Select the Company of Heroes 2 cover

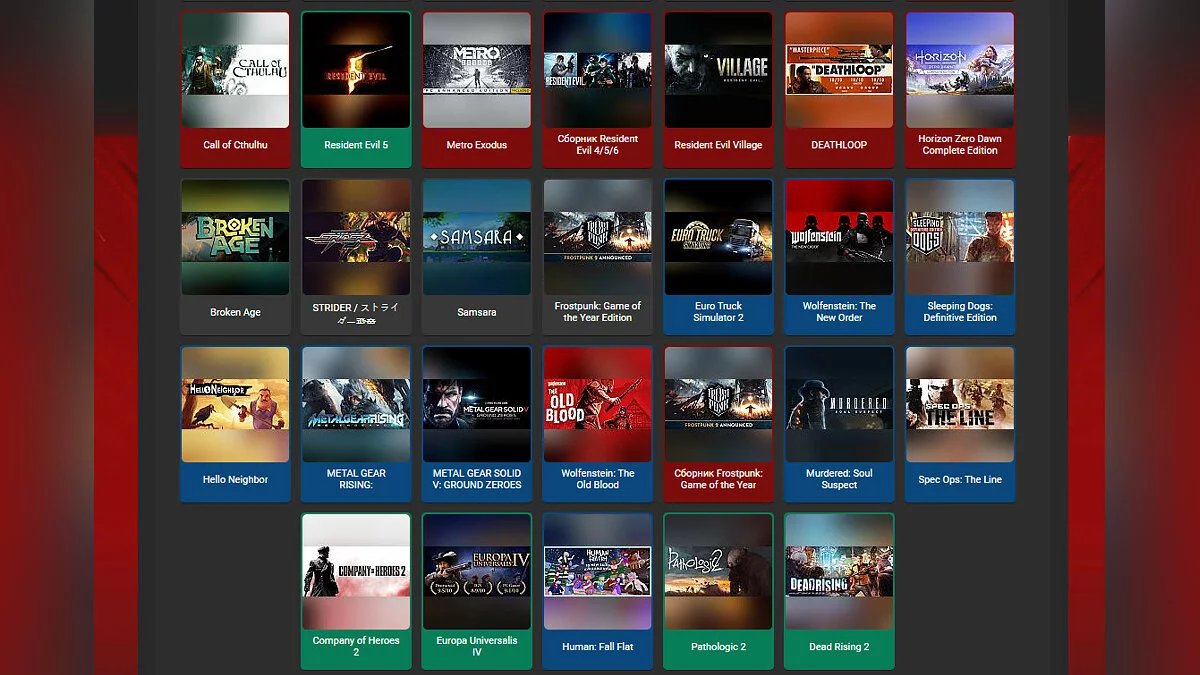(x=356, y=571)
